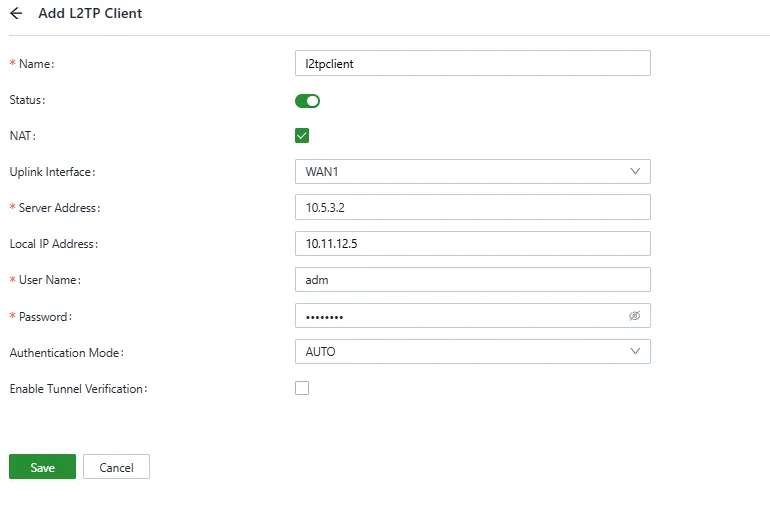
Task: Click the NAT label text
Action: (x=23, y=136)
